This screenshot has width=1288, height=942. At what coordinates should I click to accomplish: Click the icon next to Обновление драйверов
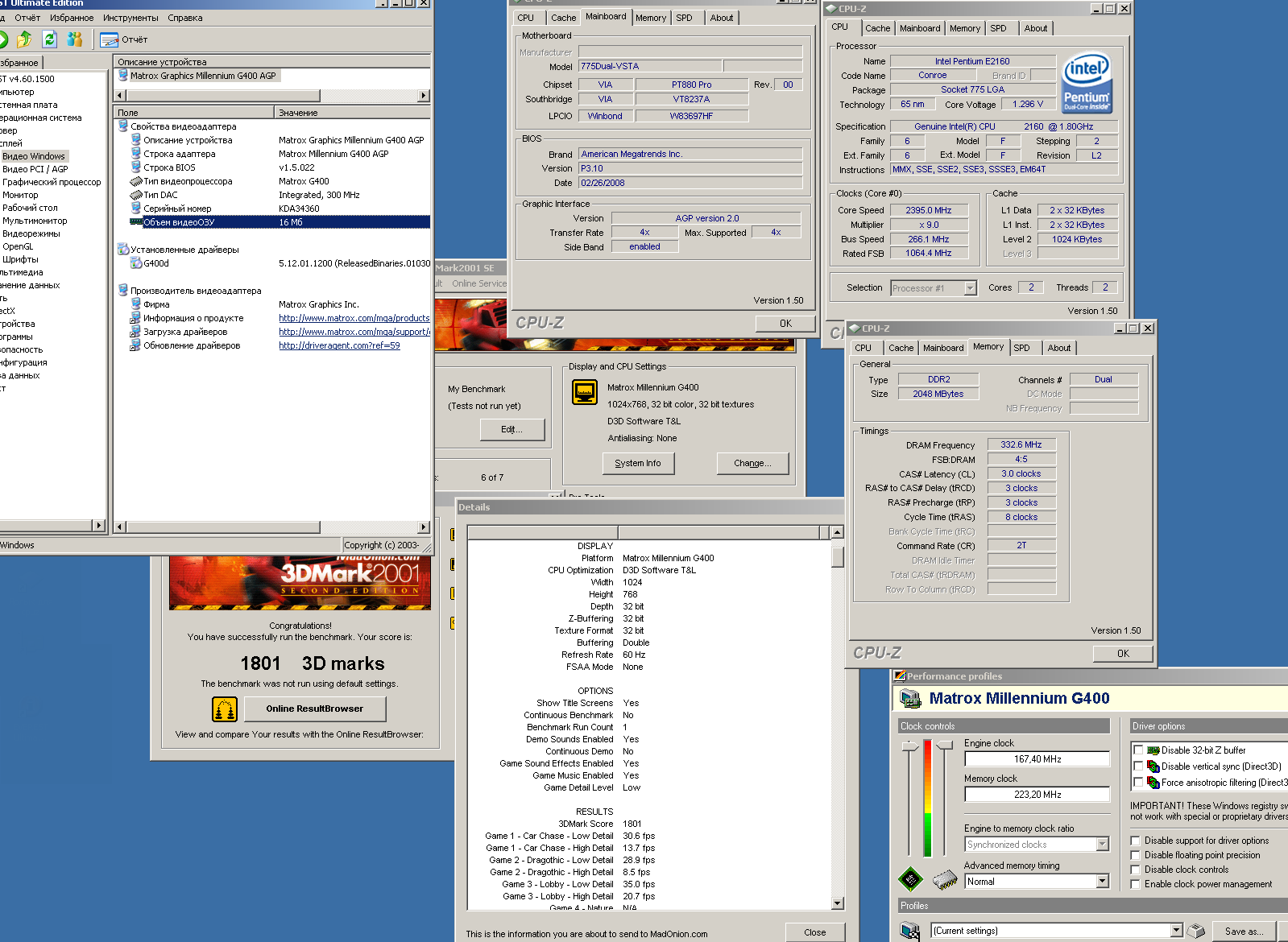pyautogui.click(x=136, y=345)
